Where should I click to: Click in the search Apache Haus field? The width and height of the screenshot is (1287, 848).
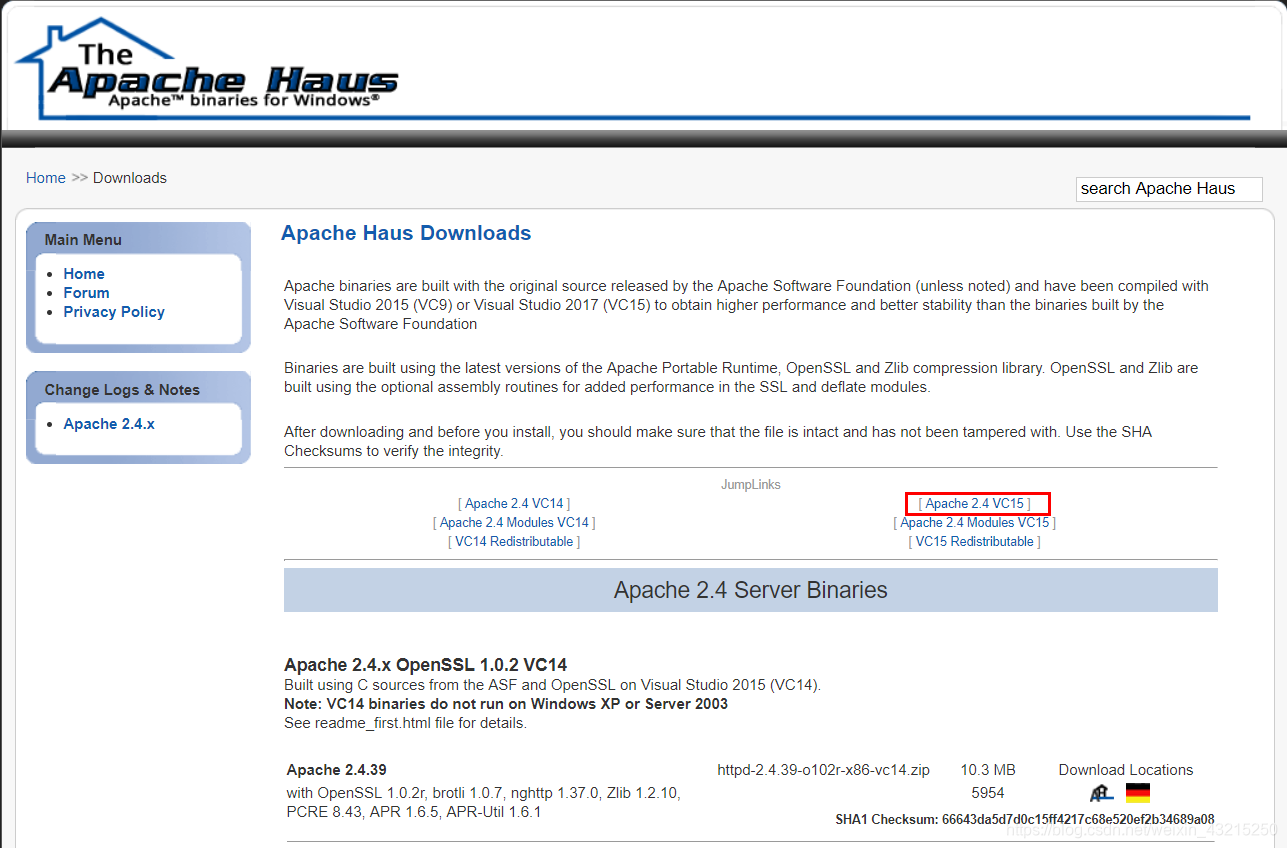[1169, 189]
